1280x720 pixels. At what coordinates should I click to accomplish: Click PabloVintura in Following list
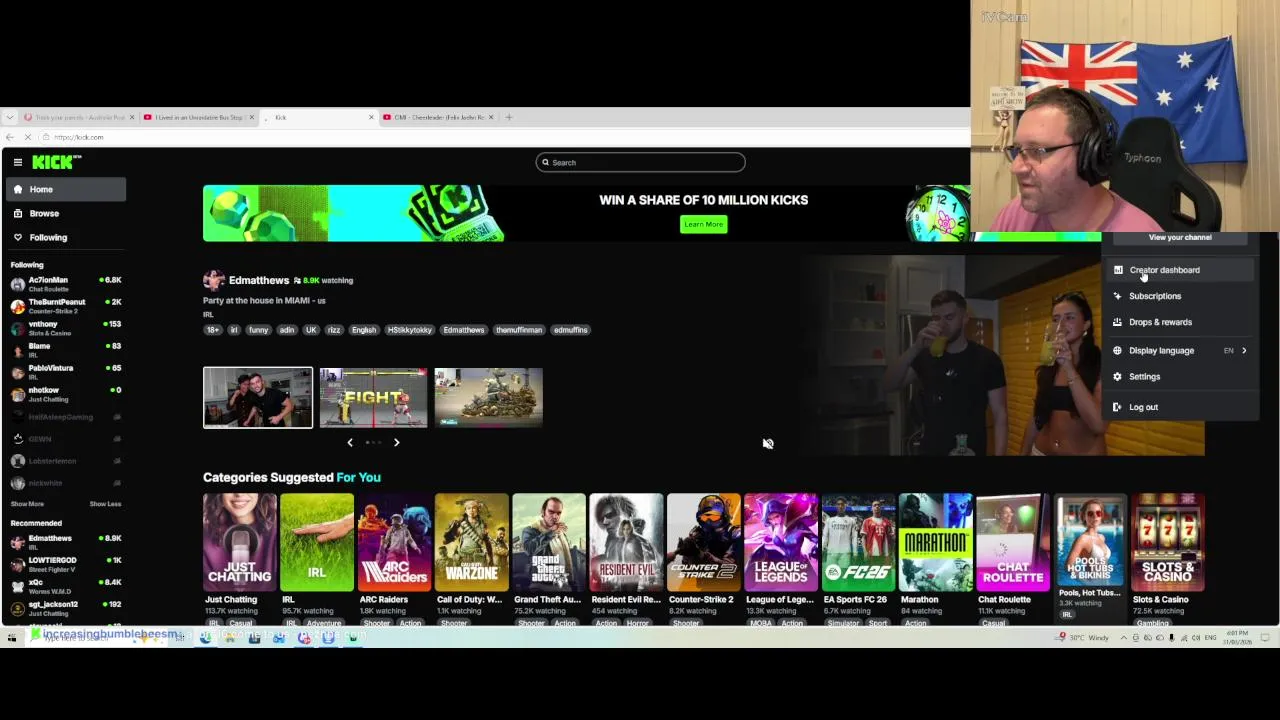pyautogui.click(x=66, y=372)
